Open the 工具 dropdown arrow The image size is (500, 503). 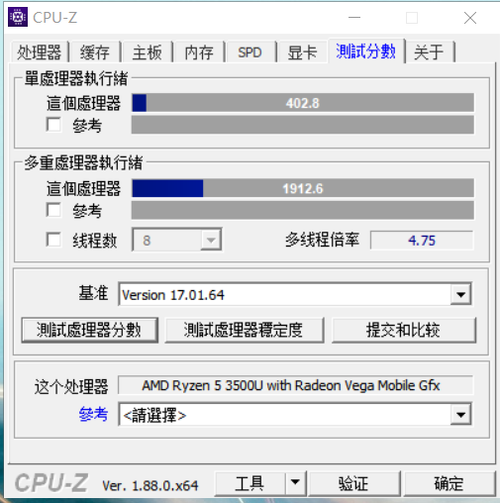coord(295,483)
